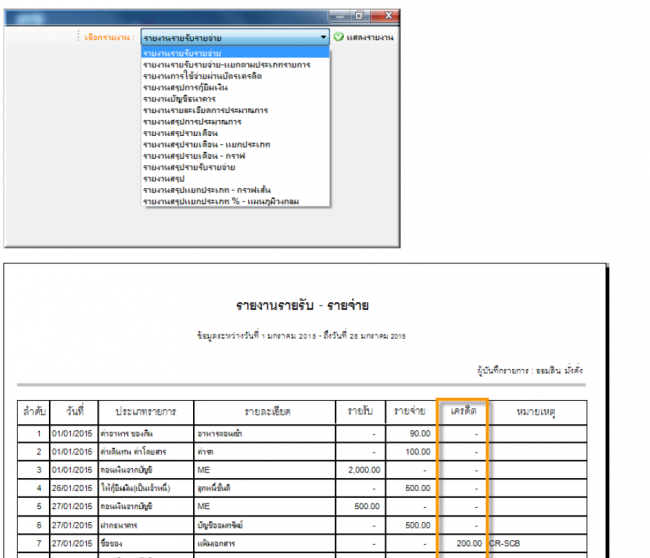650x558 pixels.
Task: Click the 90.00 expense cell in row 1
Action: [410, 434]
